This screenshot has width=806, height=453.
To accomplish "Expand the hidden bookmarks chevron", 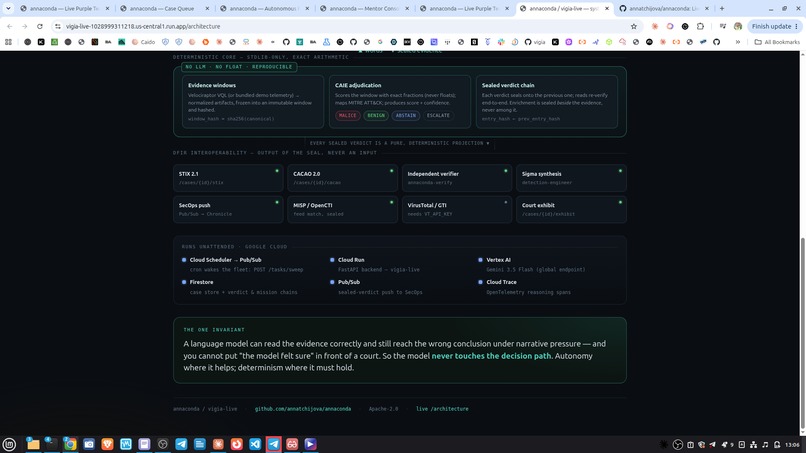I will 738,42.
